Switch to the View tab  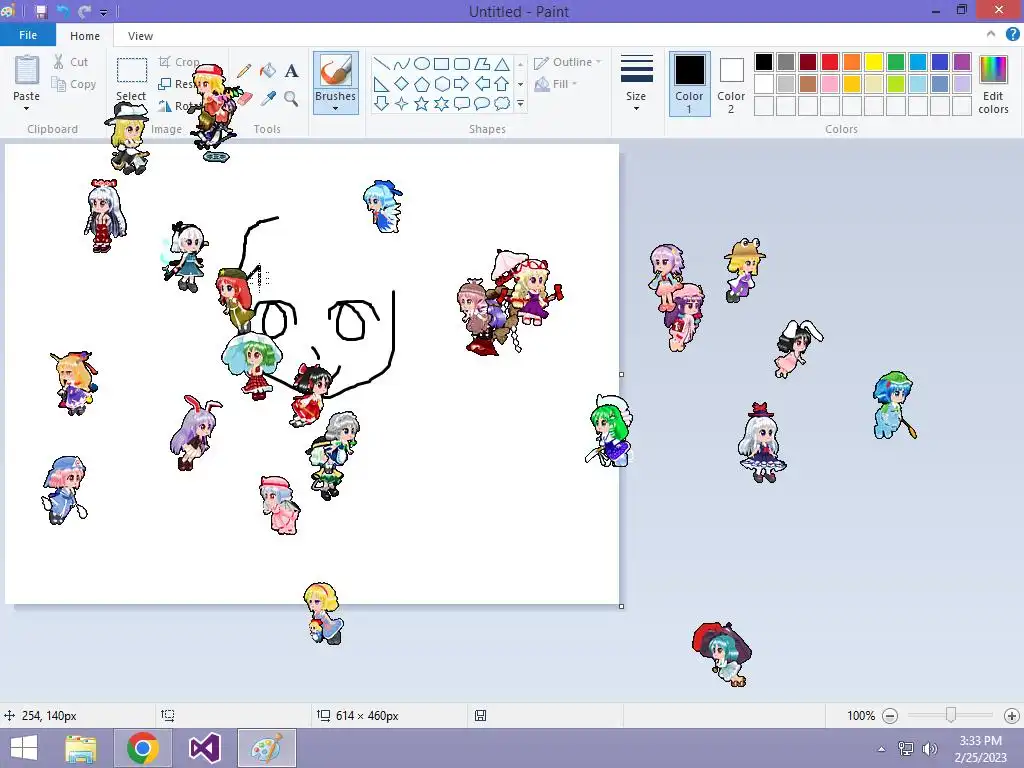(140, 36)
